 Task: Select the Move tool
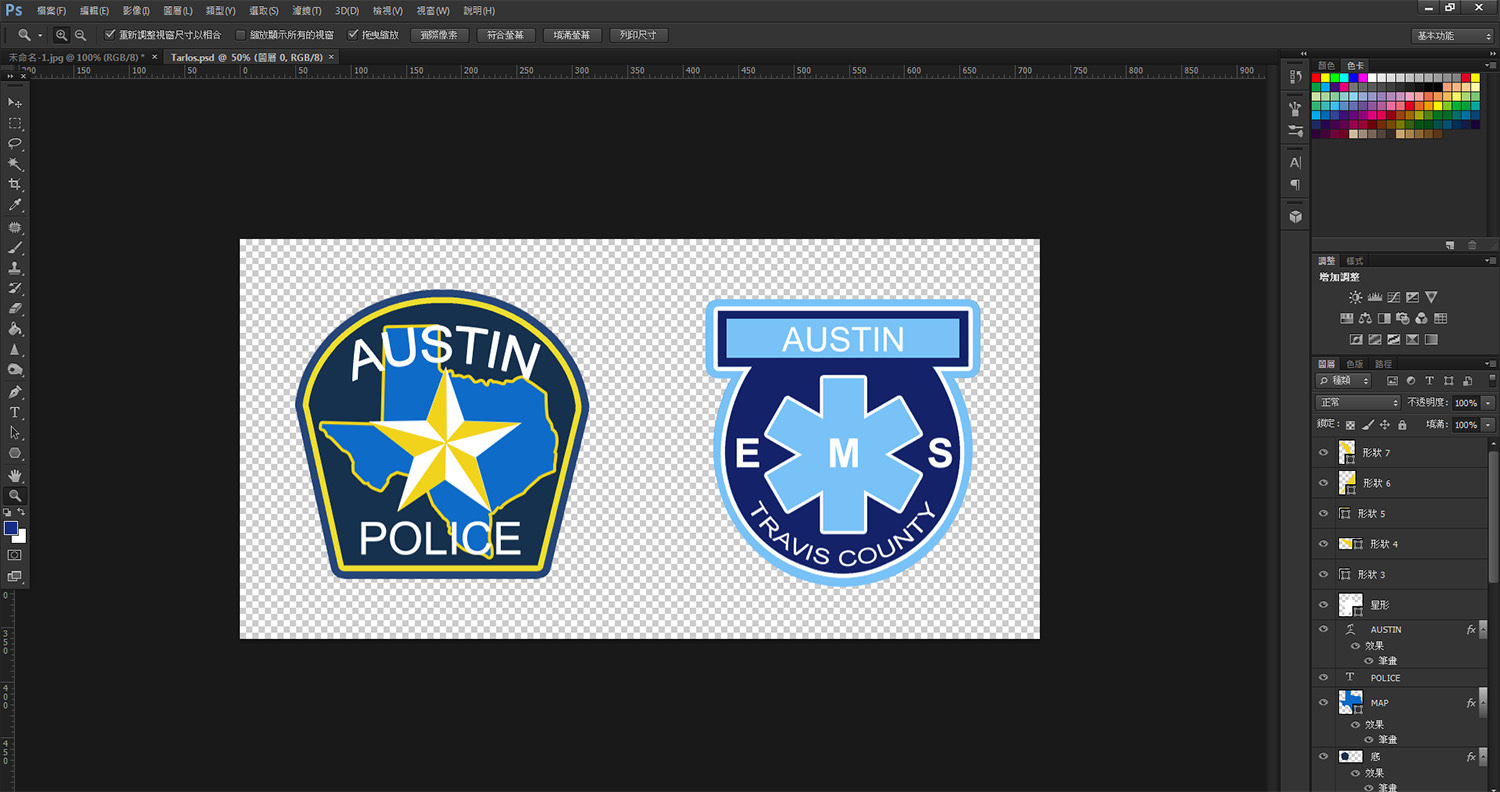(x=15, y=103)
